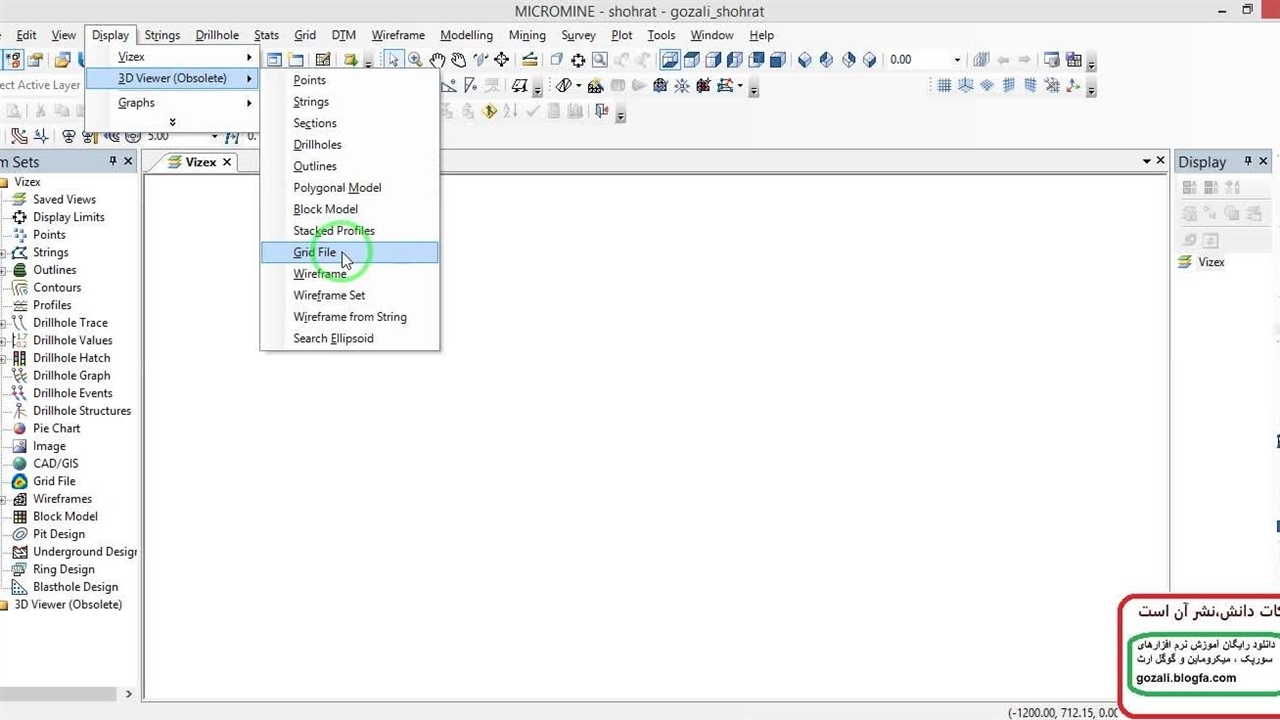Select Grid File in the 3D Viewer submenu
The width and height of the screenshot is (1280, 720).
[315, 253]
